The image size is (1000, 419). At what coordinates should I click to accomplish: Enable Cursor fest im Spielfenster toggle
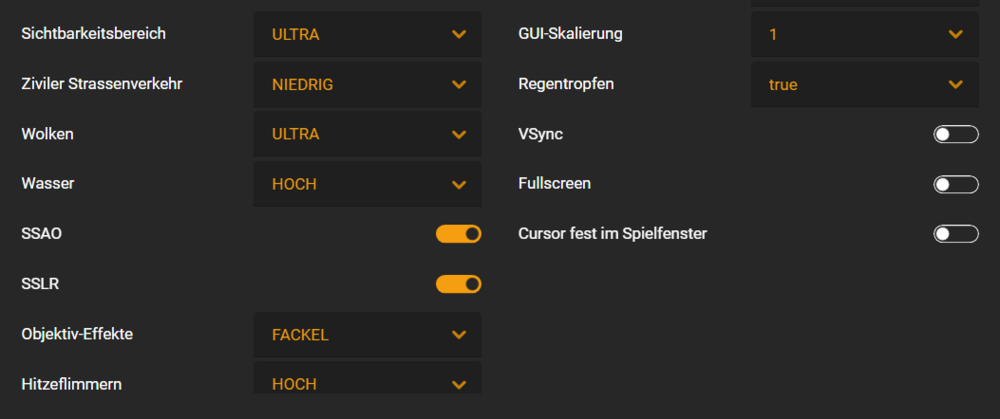click(x=955, y=234)
